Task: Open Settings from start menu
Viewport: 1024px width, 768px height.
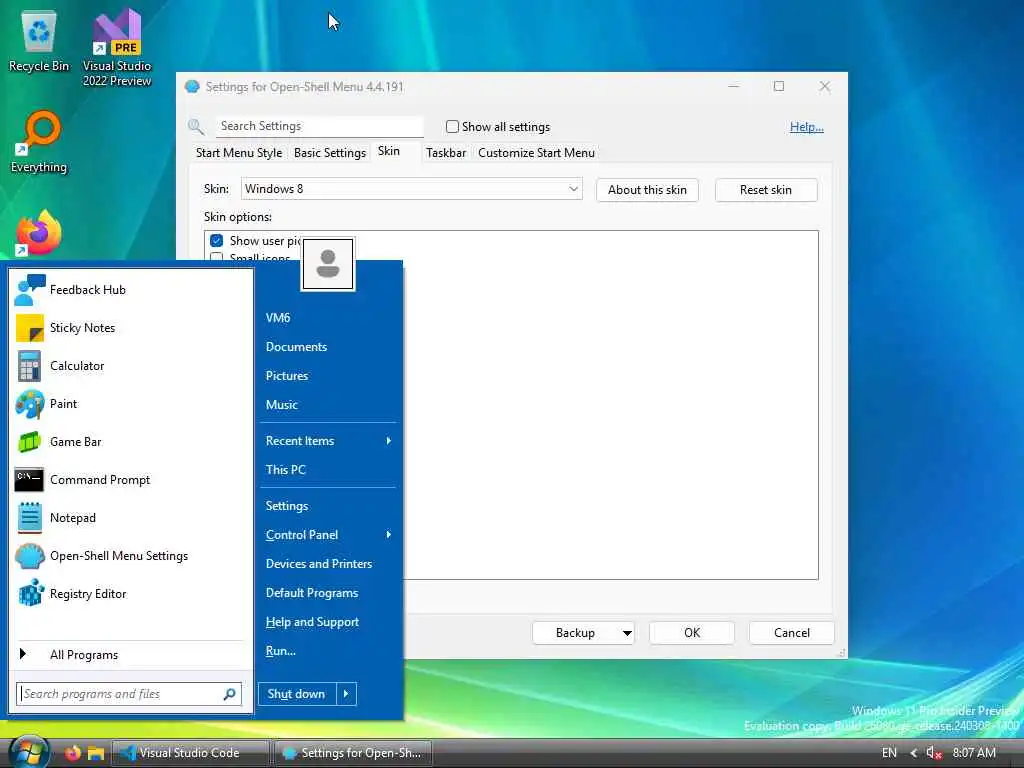Action: point(328,506)
